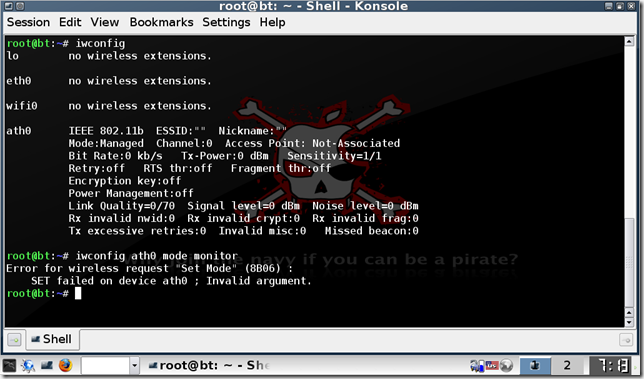Click the 'Link Quality=0/70' text
The image size is (644, 379).
pyautogui.click(x=122, y=206)
